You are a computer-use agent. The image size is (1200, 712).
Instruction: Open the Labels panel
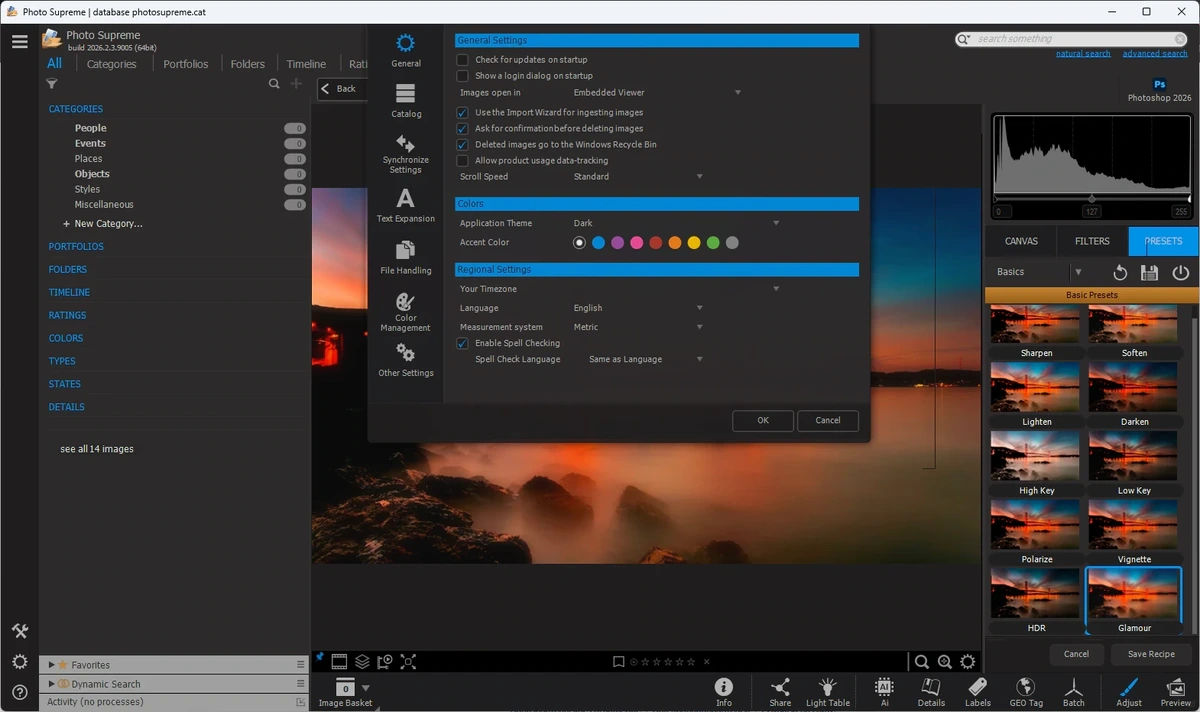point(978,692)
